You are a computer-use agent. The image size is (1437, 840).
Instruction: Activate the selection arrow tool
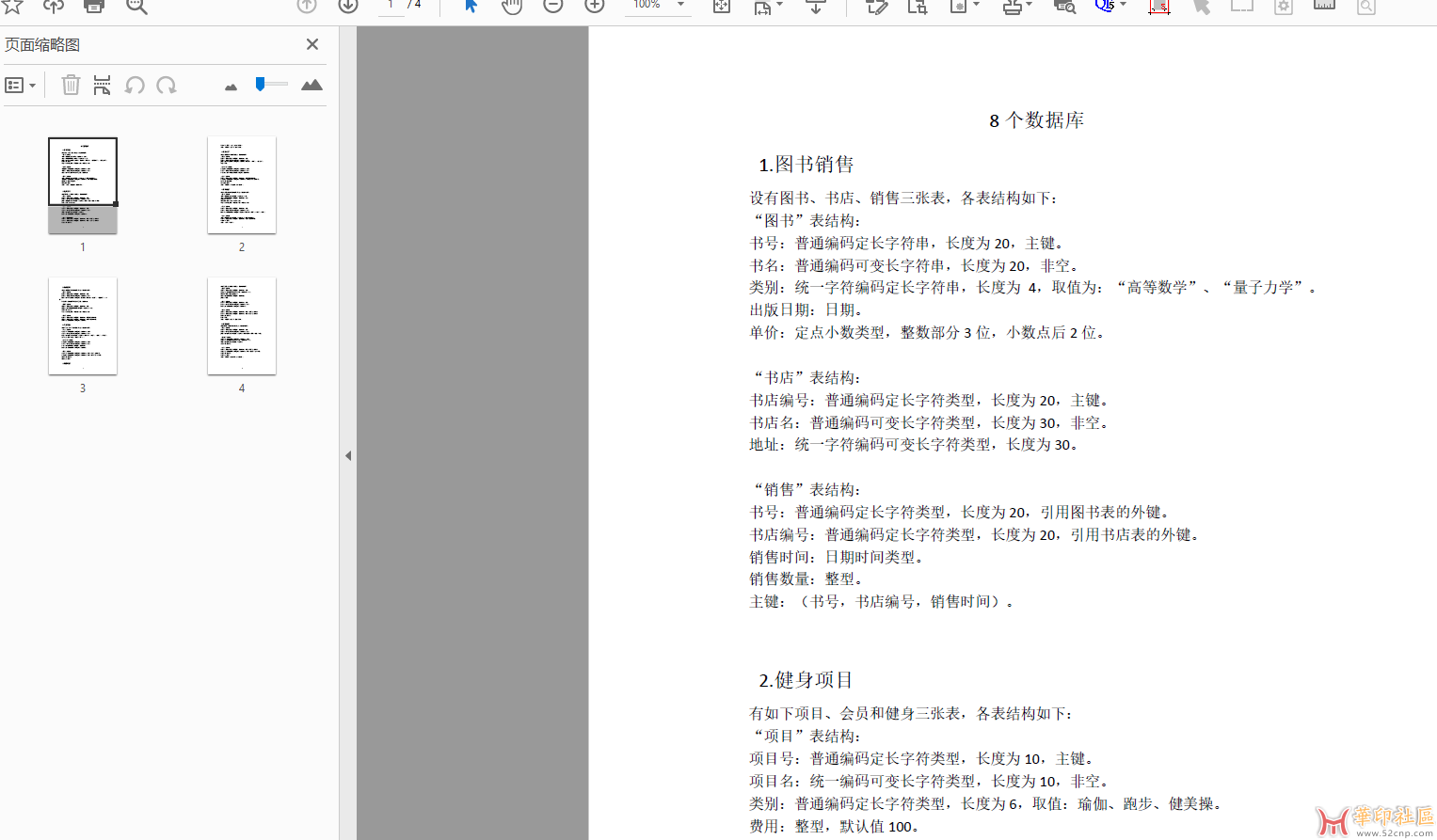pos(471,6)
